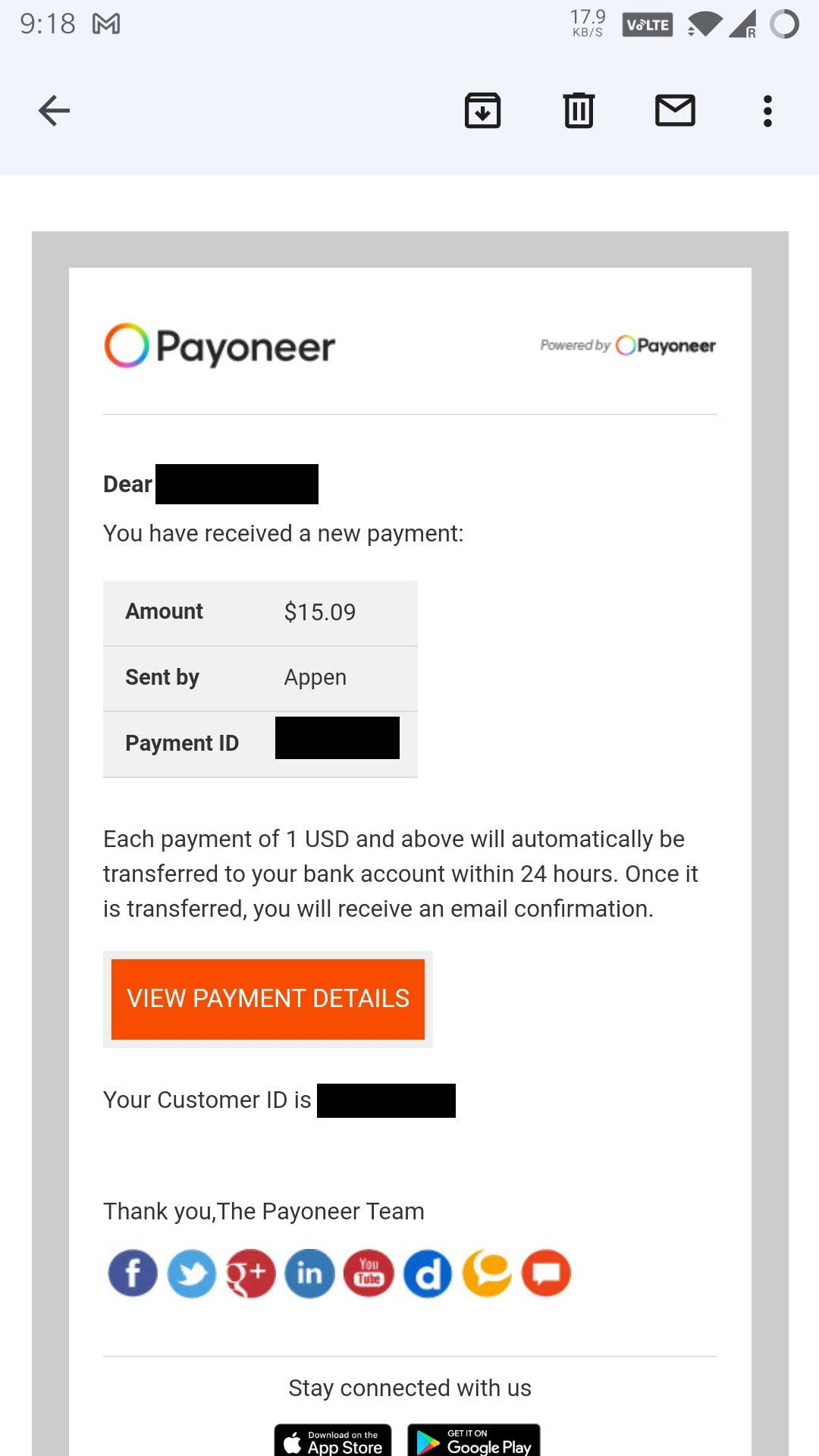Open Payoneer's Twitter icon
This screenshot has width=819, height=1456.
tap(192, 1273)
